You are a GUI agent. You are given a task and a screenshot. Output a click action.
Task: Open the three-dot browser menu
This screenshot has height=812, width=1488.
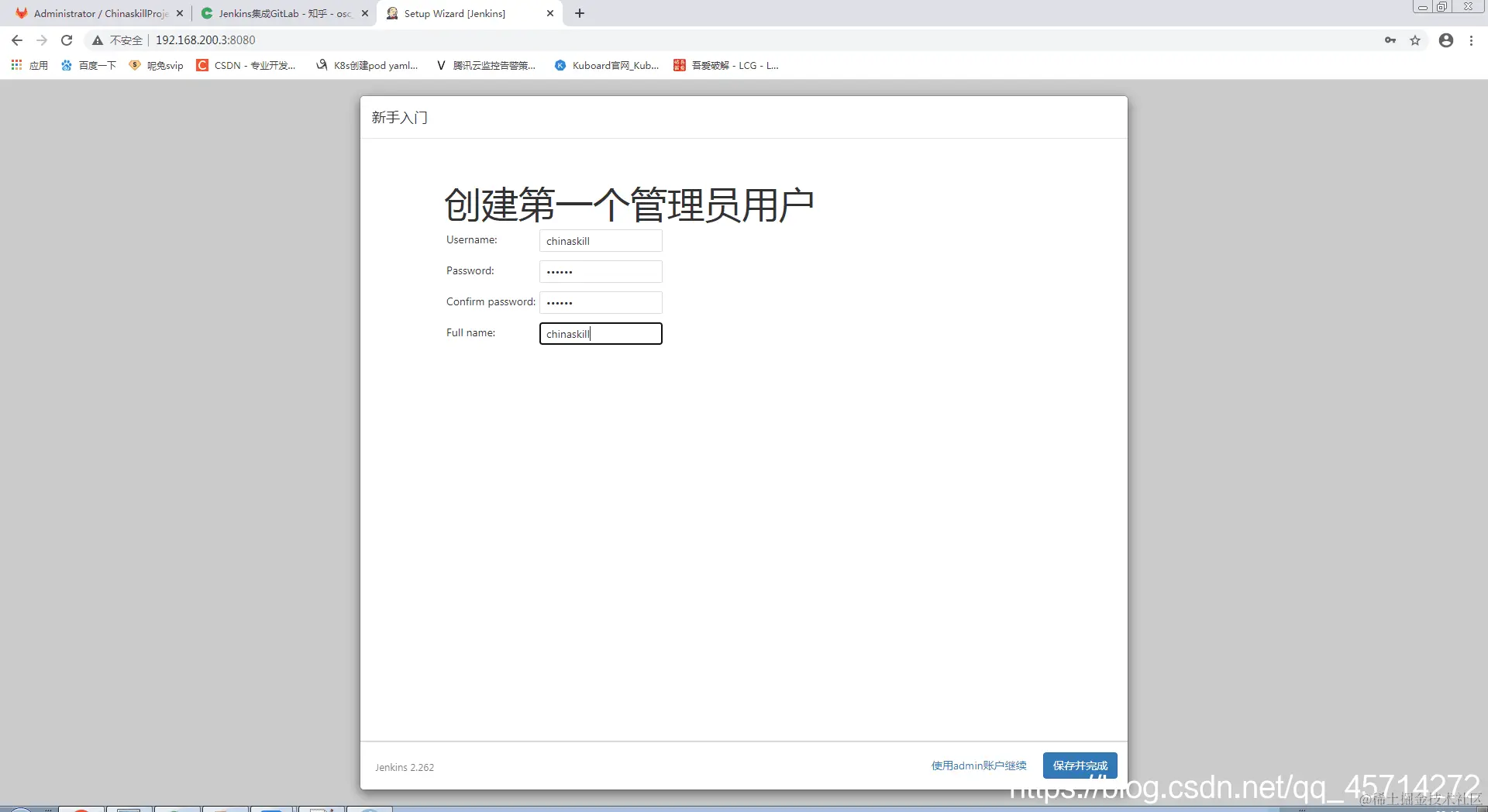click(1472, 40)
